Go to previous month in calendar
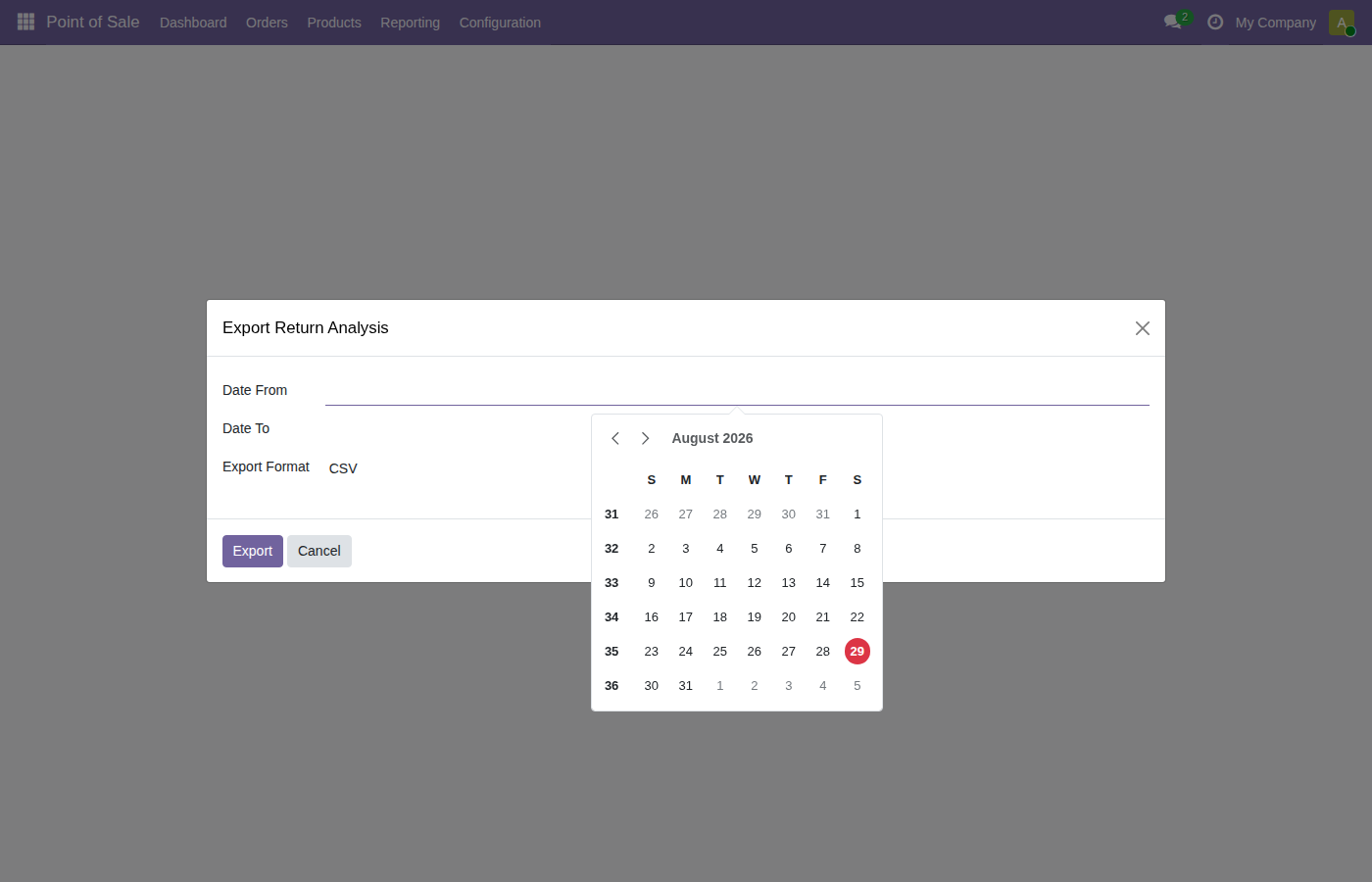 point(615,438)
